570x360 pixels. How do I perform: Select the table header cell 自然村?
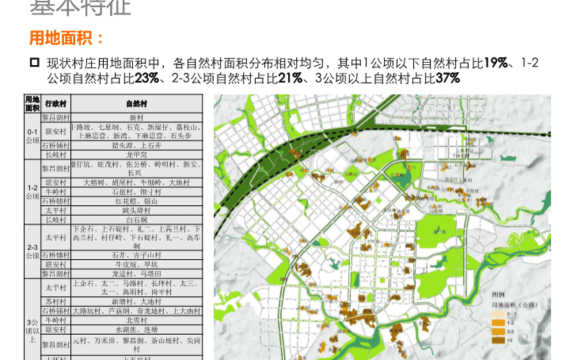tap(137, 104)
